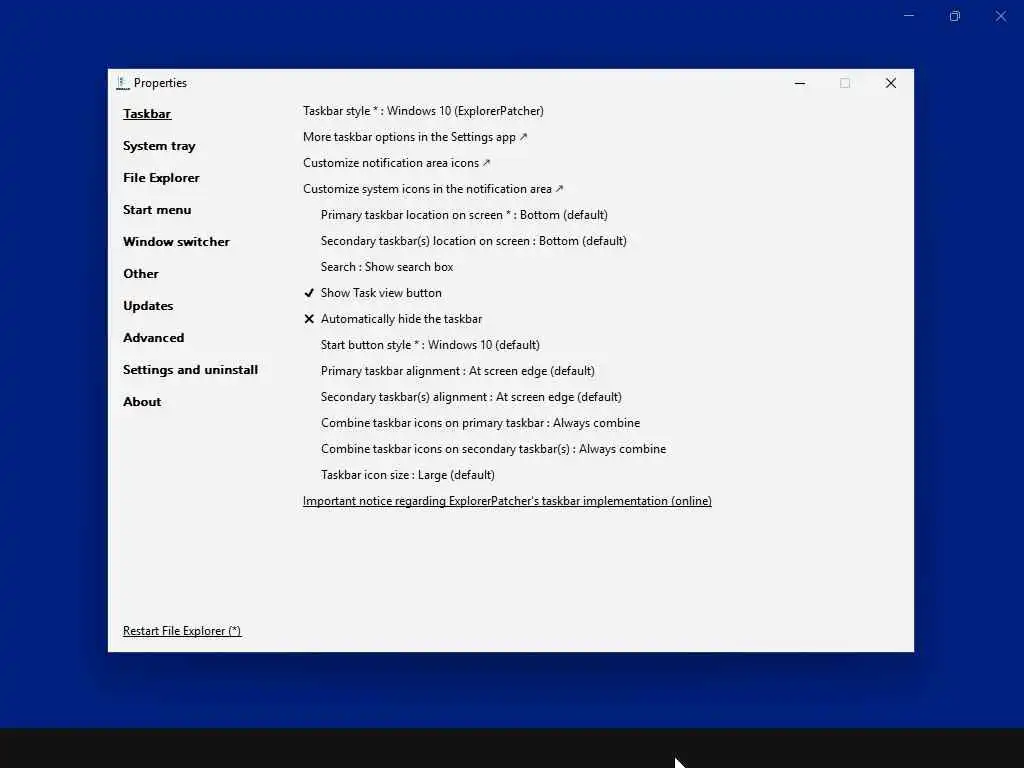Change Combine icons on secondary taskbar(s)
Screen dimensions: 1024x768
click(x=493, y=449)
